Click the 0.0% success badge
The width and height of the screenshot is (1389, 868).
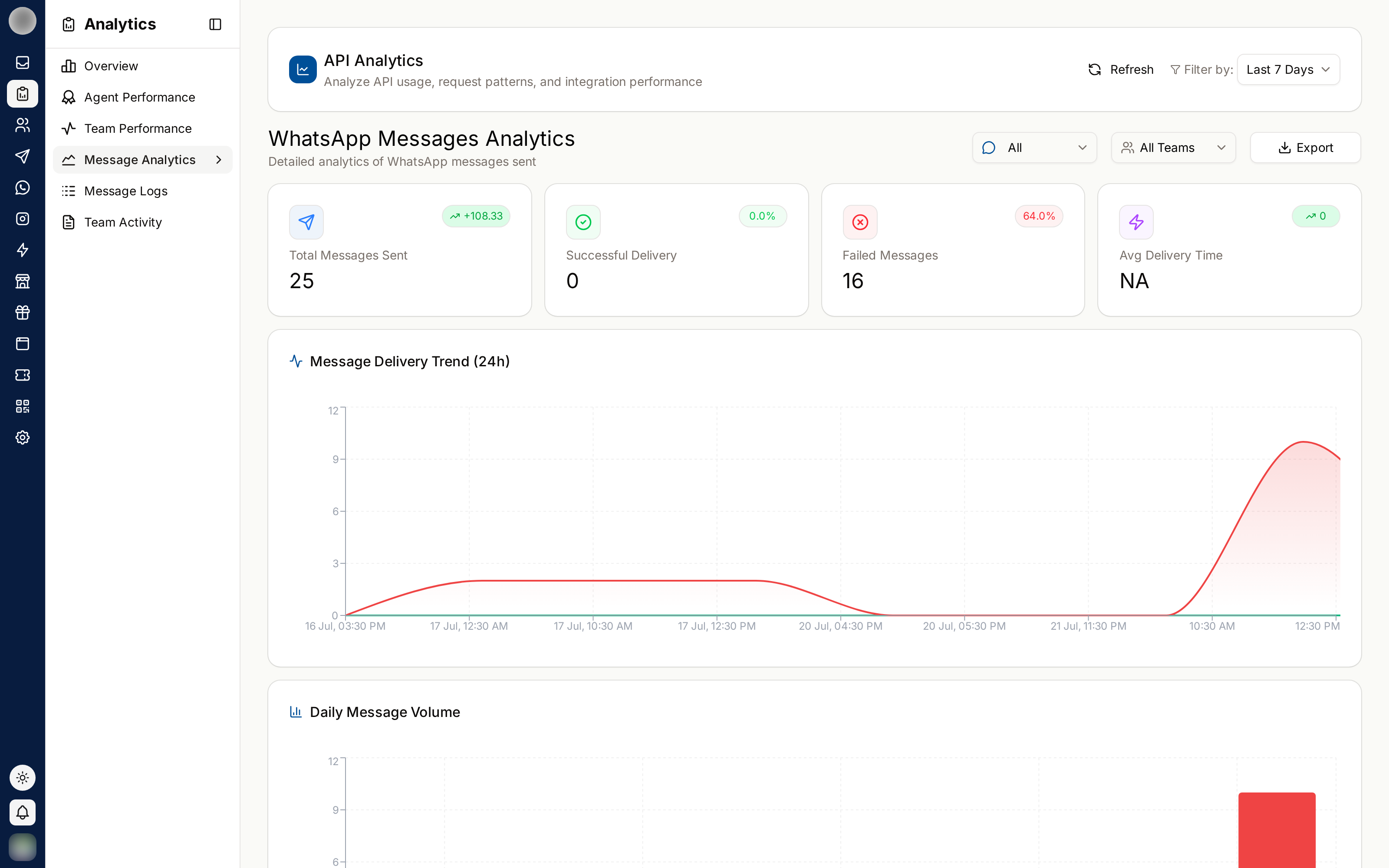click(x=762, y=216)
